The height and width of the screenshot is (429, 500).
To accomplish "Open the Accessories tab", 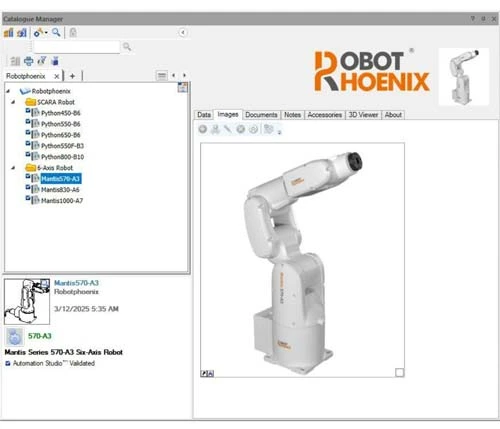I will click(x=325, y=115).
